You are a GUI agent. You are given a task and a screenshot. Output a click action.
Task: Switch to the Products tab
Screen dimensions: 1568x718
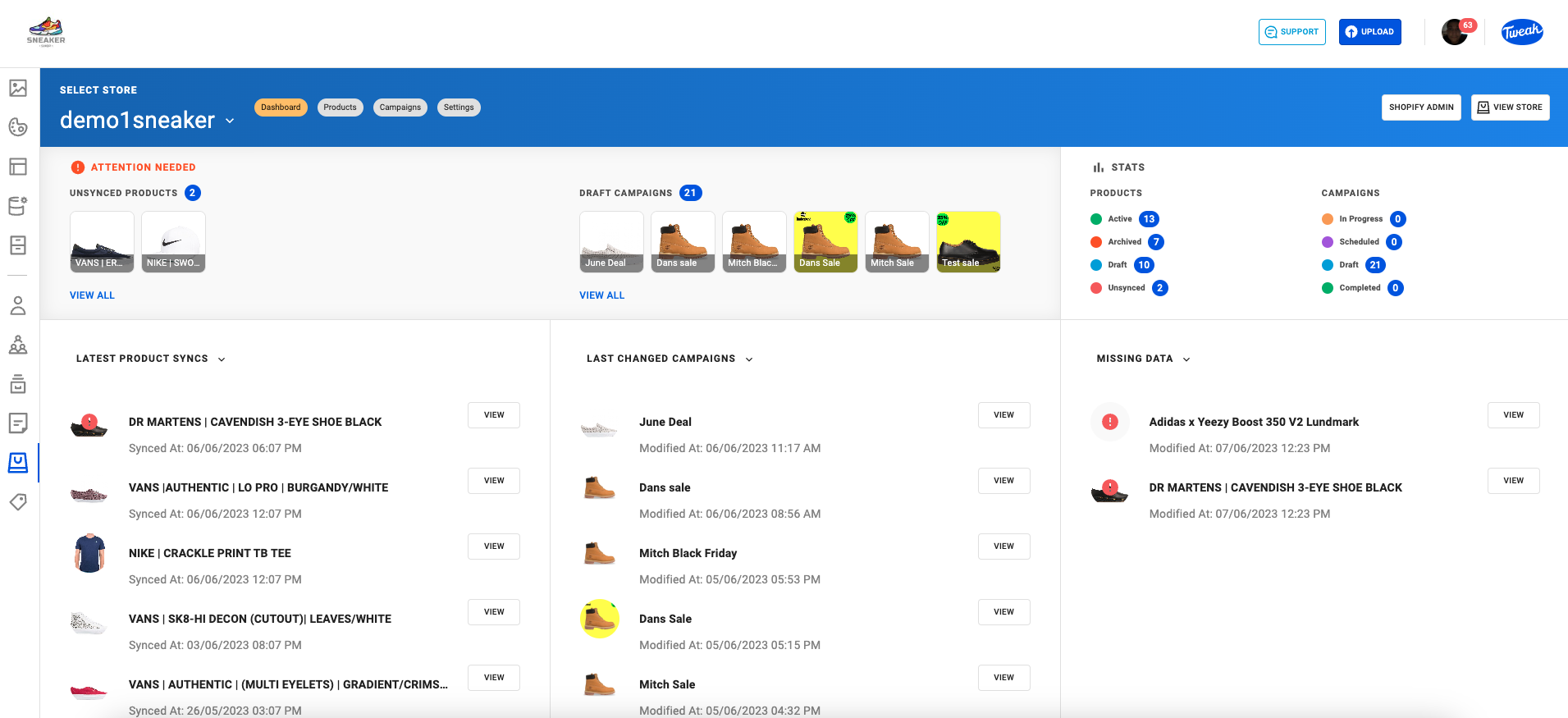pyautogui.click(x=340, y=107)
